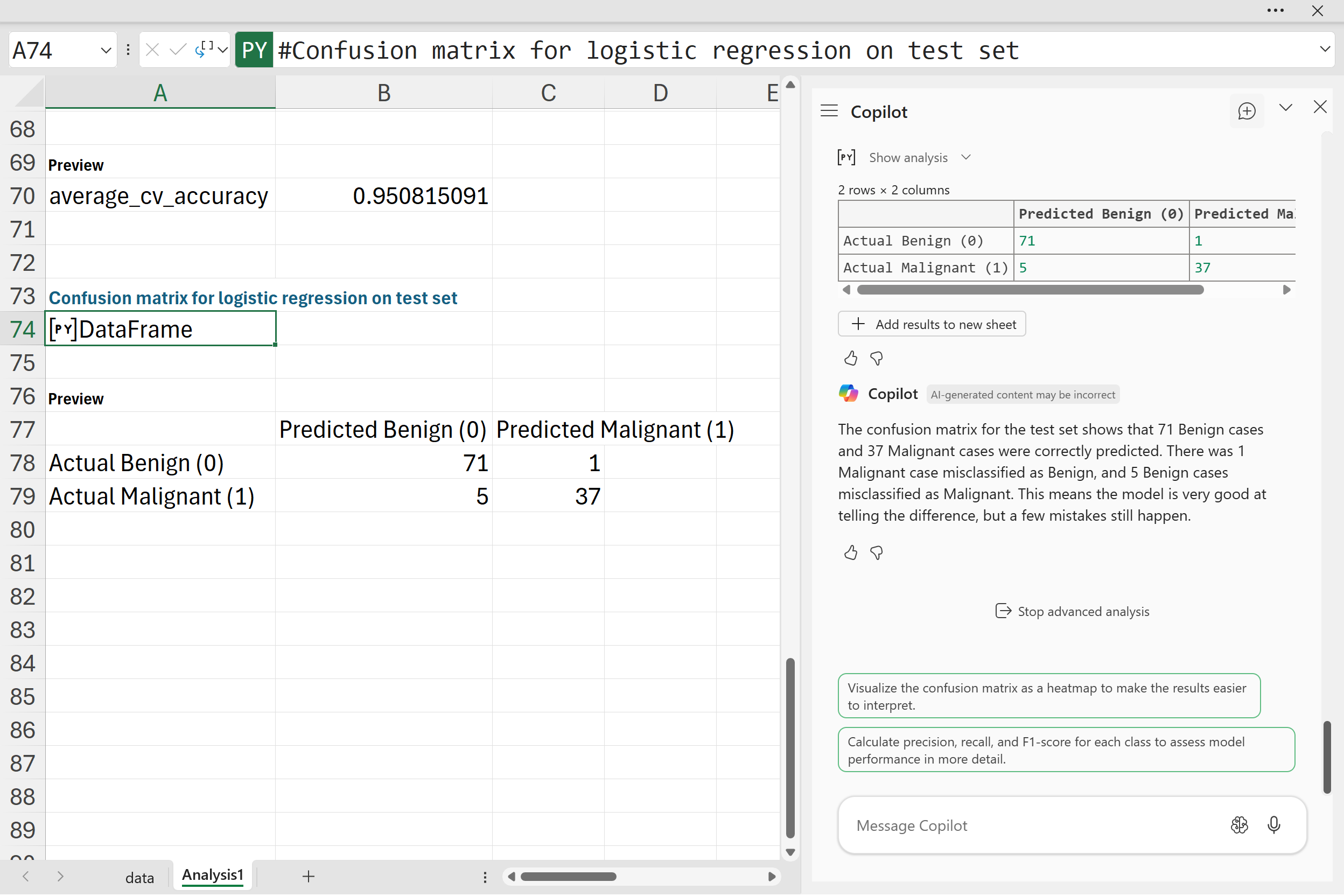Viewport: 1344px width, 896px height.
Task: Click the microphone icon in message box
Action: click(1273, 824)
